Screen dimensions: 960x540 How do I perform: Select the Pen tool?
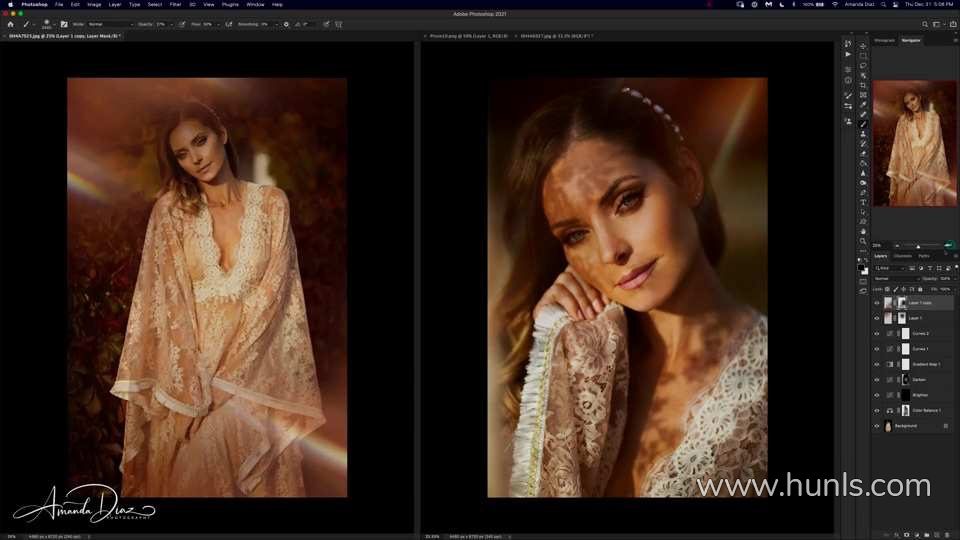(x=863, y=193)
